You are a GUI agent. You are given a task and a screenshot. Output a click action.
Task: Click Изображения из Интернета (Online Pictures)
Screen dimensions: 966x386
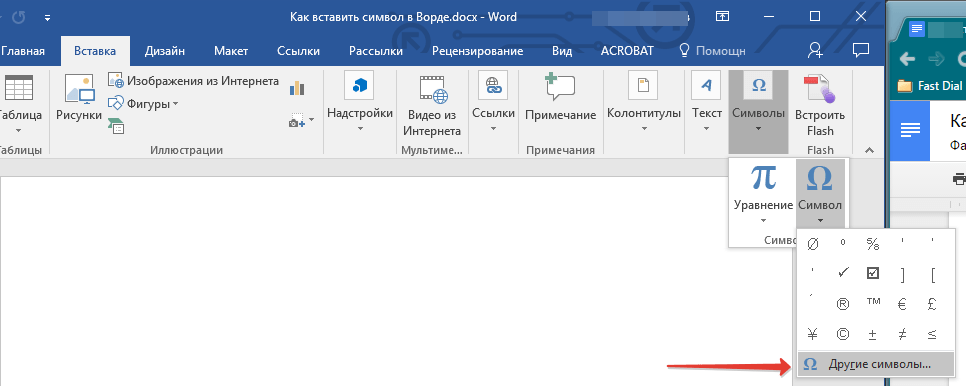tap(193, 81)
